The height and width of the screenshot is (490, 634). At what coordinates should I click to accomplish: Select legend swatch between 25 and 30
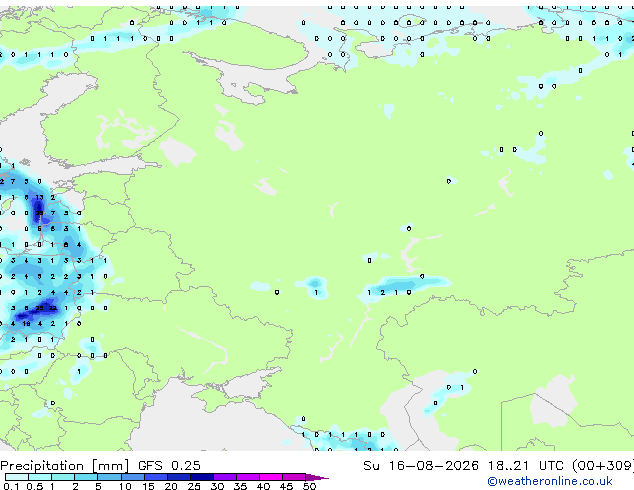(202, 477)
